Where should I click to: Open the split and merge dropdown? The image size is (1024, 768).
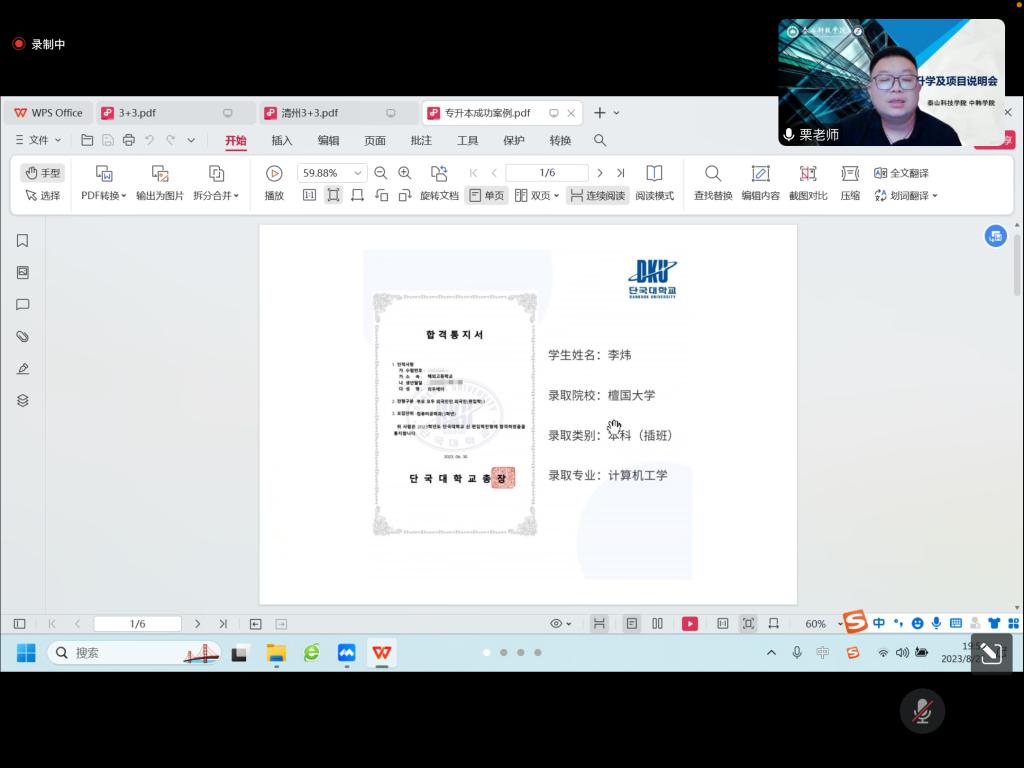point(216,196)
